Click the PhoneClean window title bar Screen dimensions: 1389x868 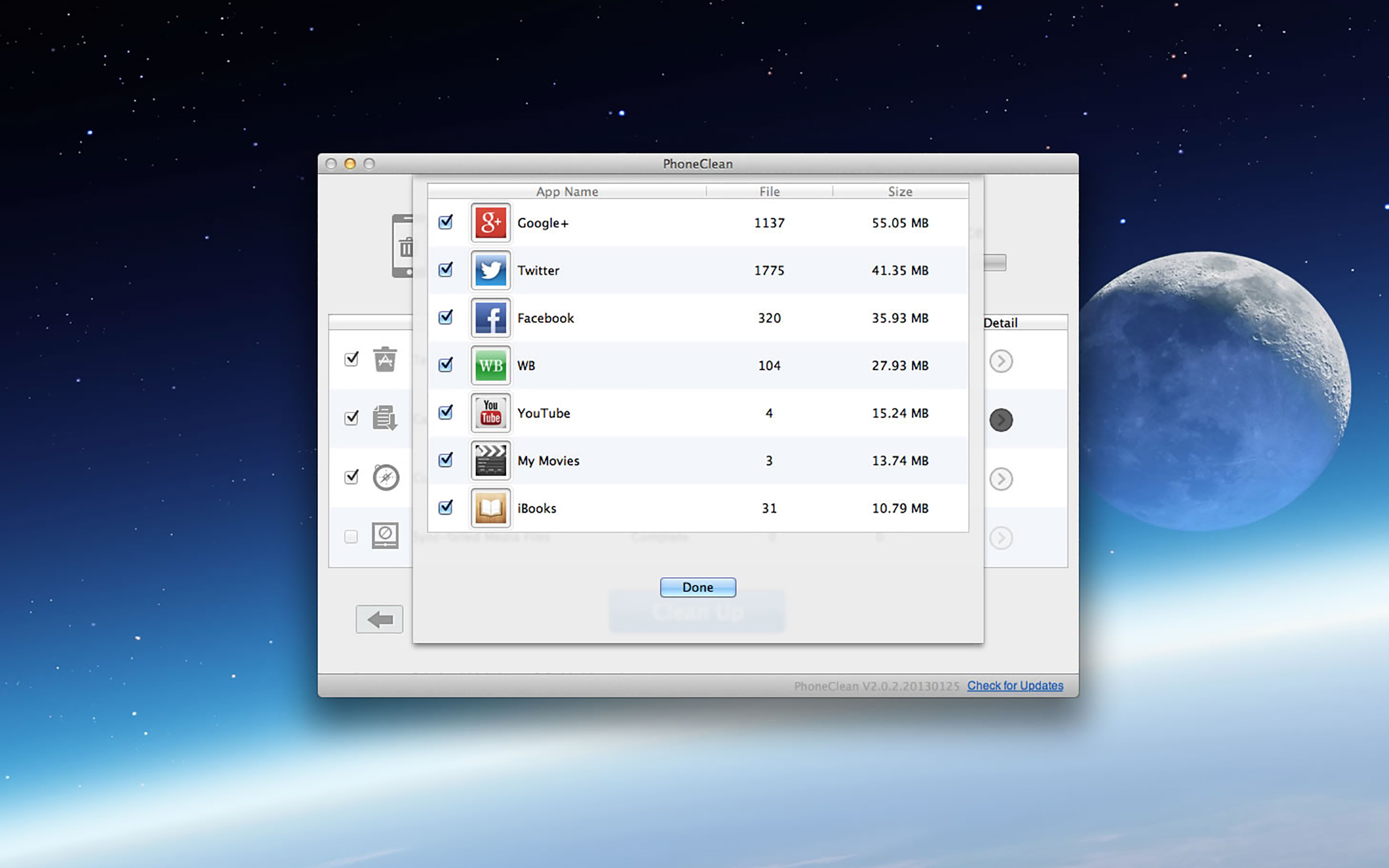(x=698, y=164)
